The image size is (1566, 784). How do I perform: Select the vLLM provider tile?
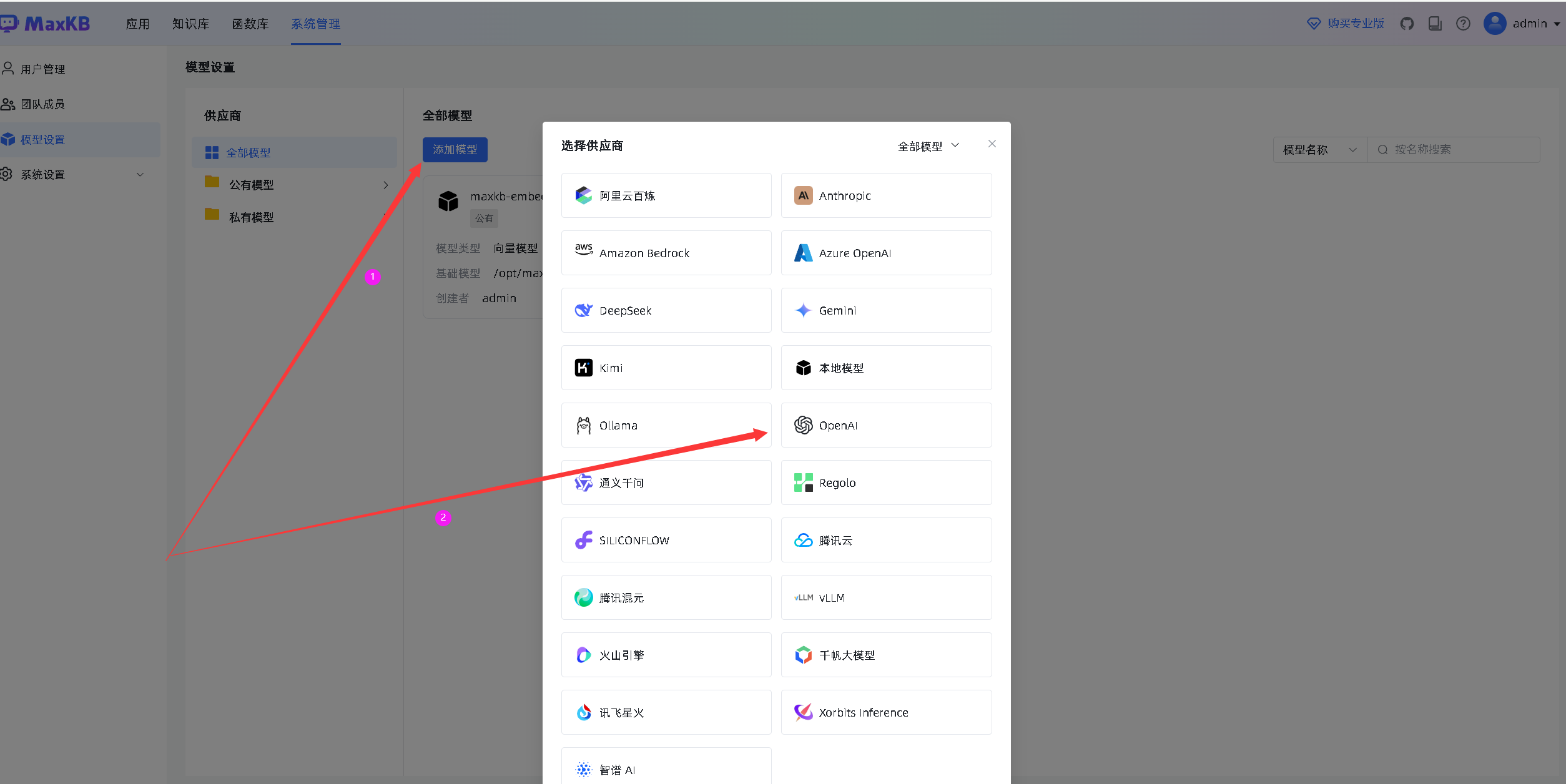[886, 597]
